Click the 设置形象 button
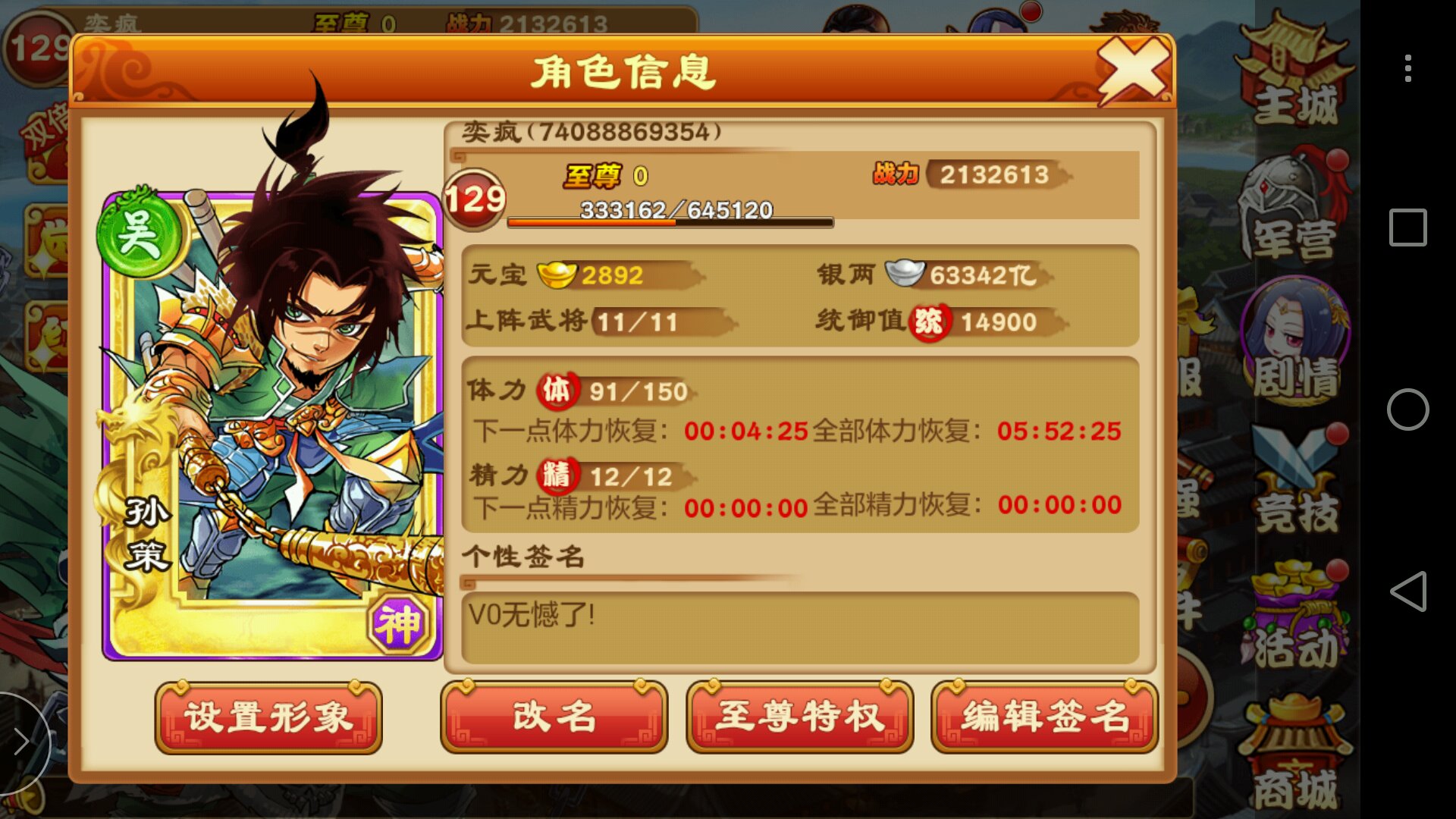This screenshot has width=1456, height=819. [268, 717]
